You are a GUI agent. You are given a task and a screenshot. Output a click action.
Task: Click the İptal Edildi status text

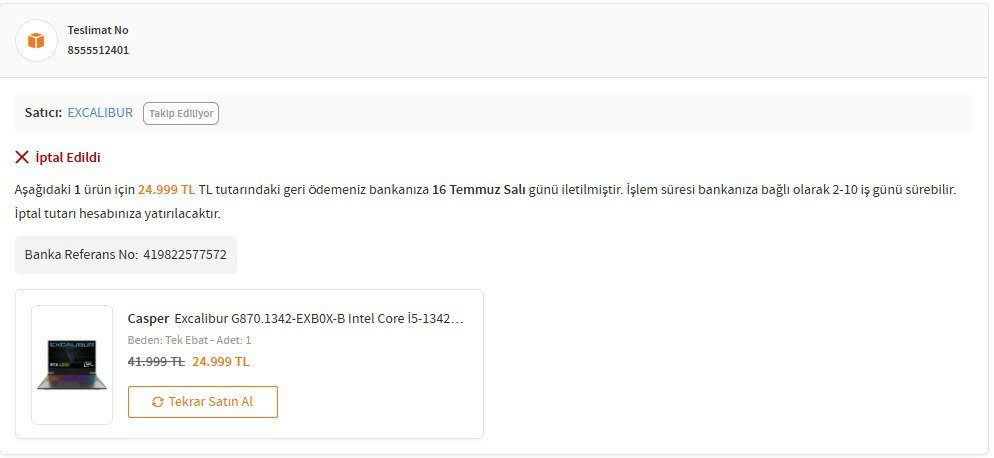(68, 157)
